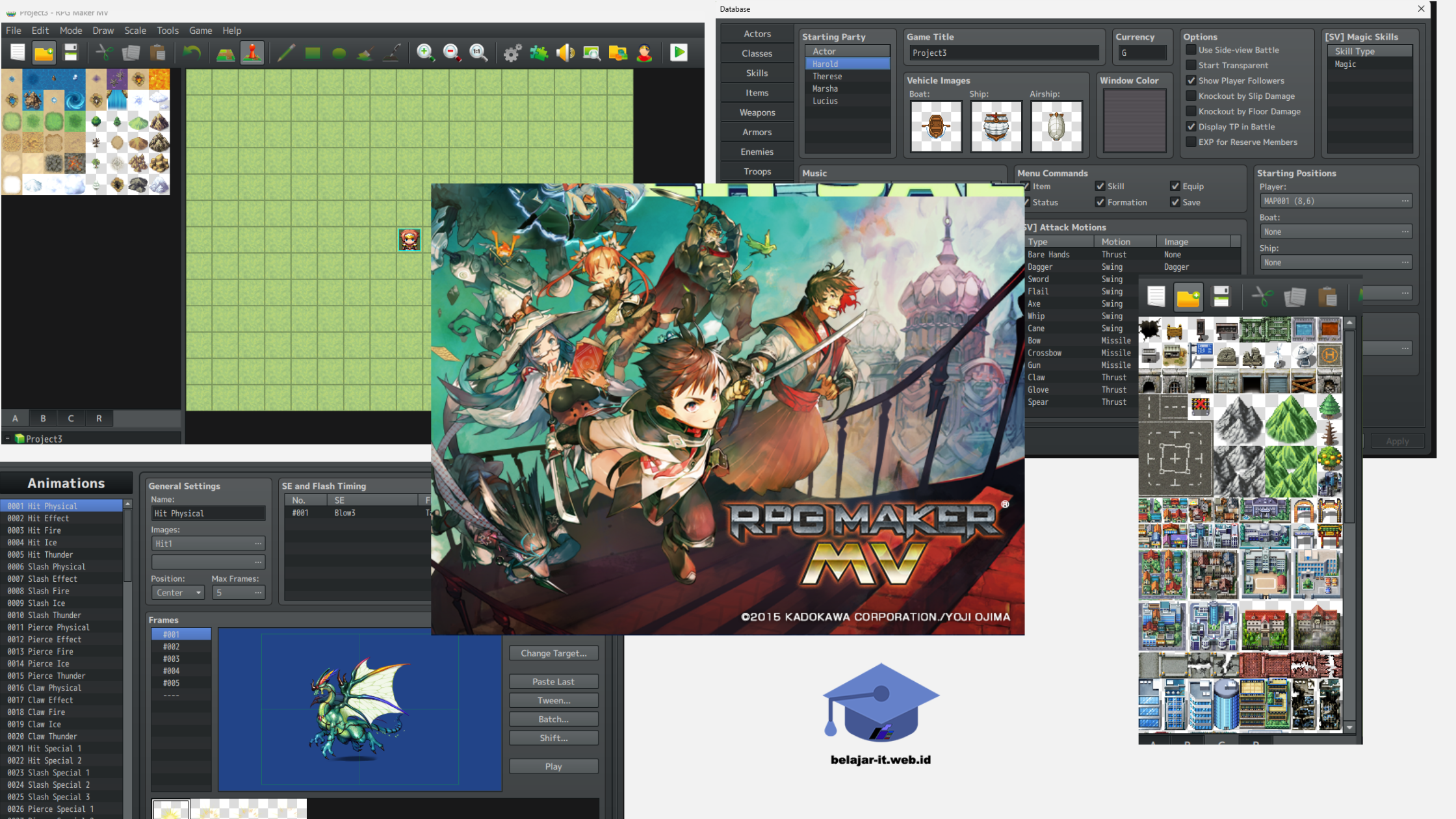Open the Position dropdown set to Center
The height and width of the screenshot is (819, 1456).
178,593
